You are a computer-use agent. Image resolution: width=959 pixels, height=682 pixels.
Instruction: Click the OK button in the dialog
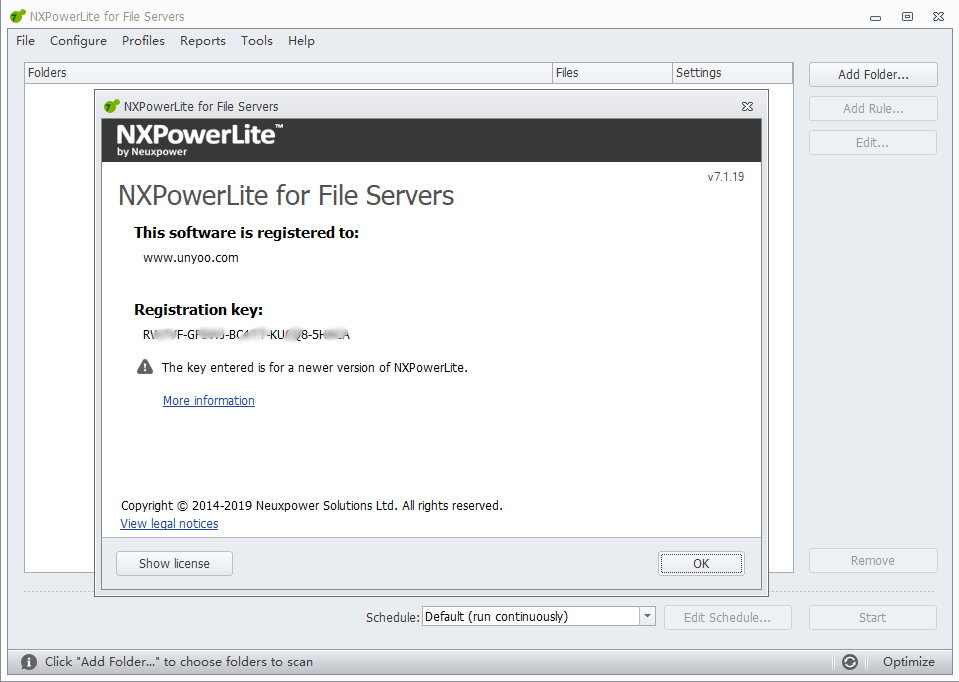701,563
